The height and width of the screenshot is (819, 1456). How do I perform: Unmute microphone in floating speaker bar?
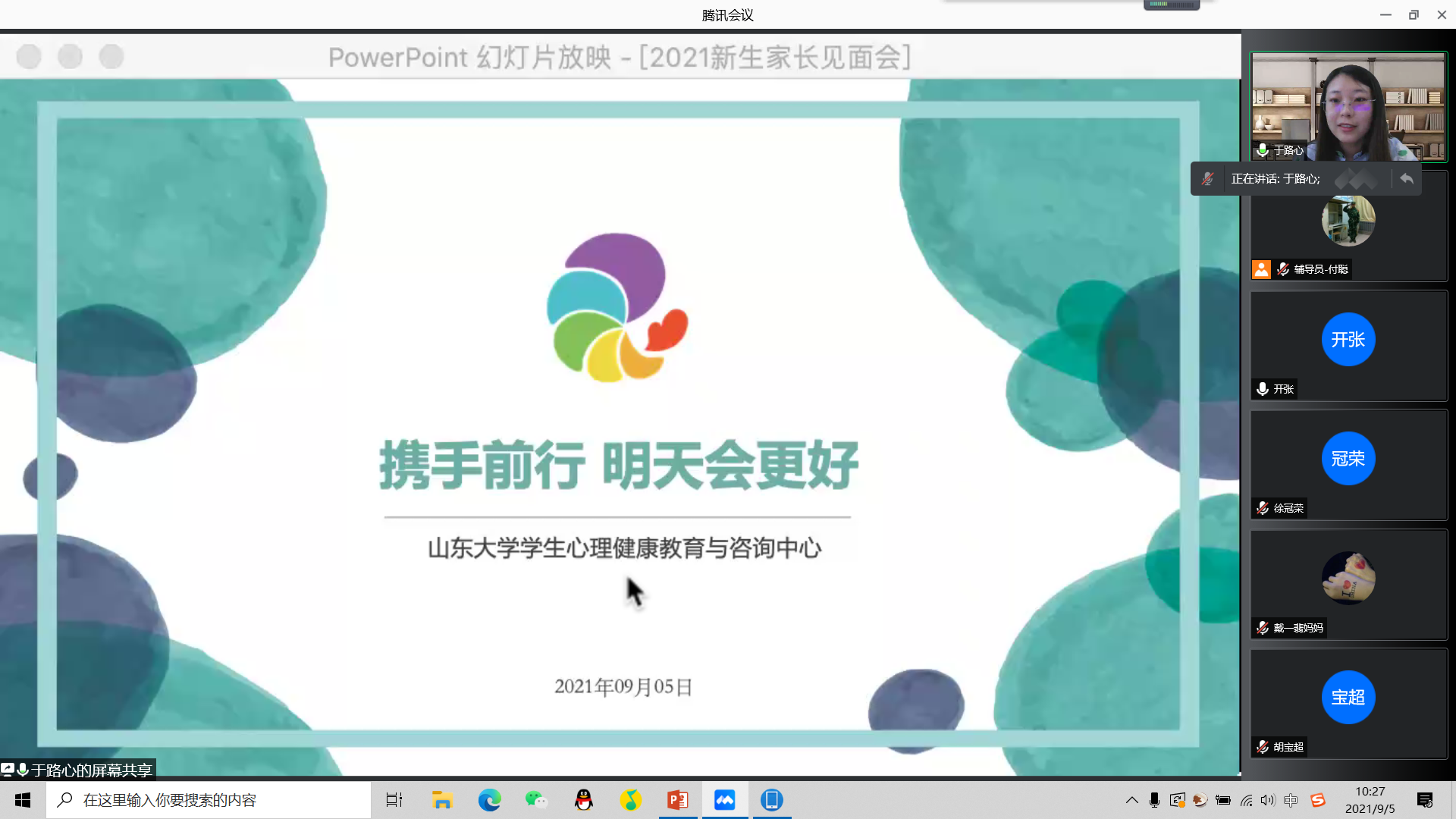(x=1207, y=179)
